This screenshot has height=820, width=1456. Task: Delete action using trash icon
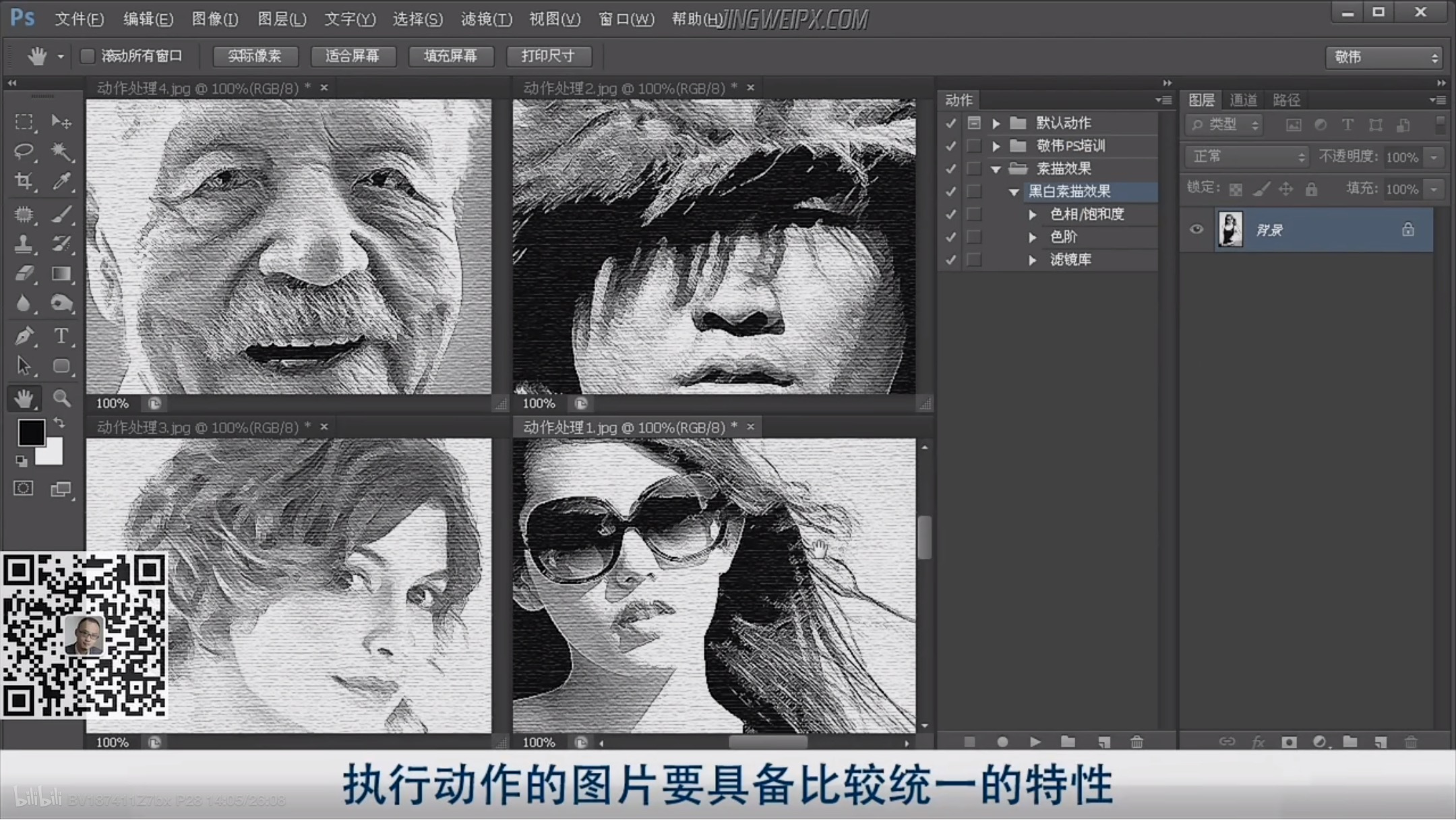point(1136,742)
